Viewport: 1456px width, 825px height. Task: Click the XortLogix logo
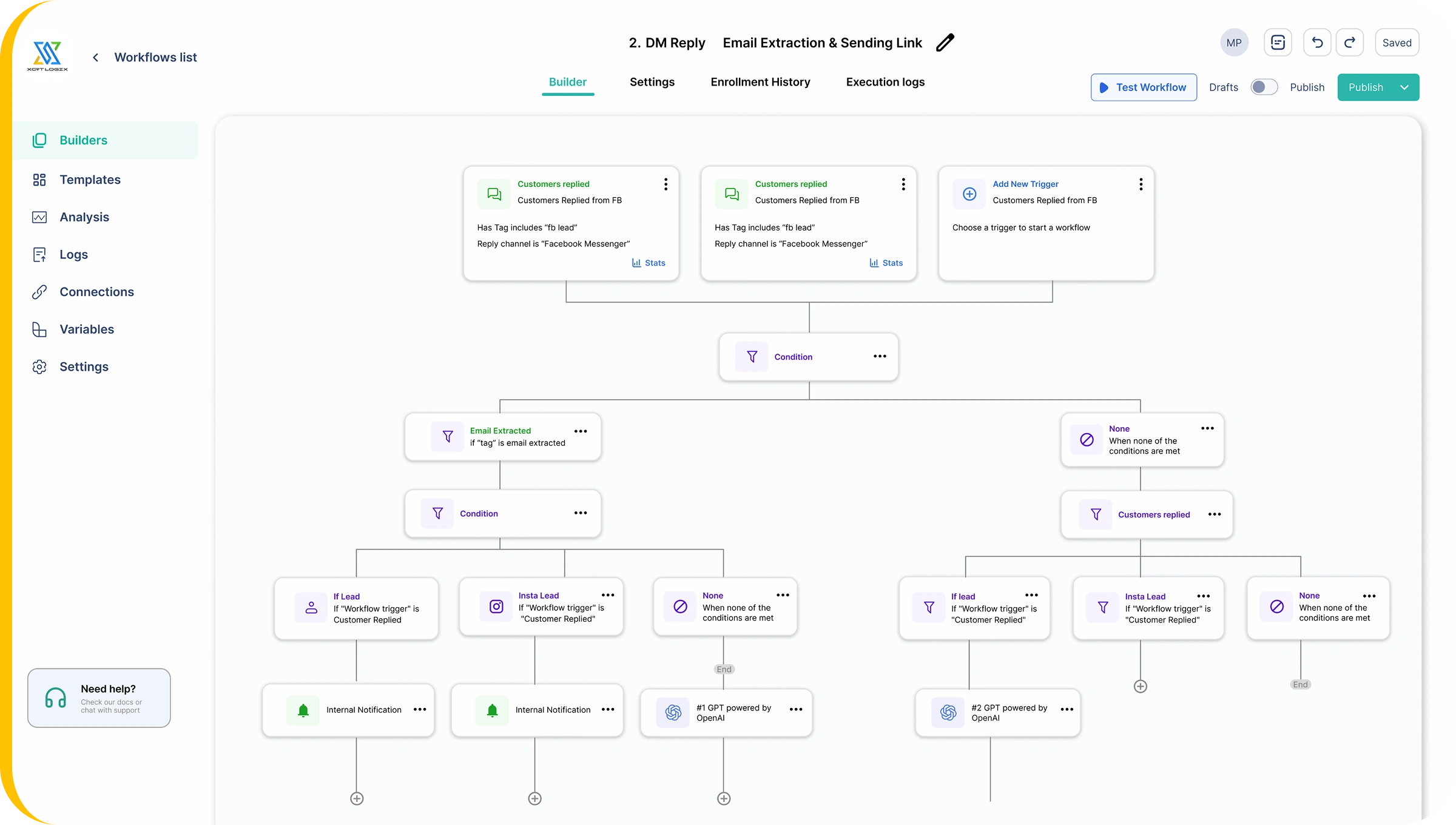pyautogui.click(x=47, y=56)
